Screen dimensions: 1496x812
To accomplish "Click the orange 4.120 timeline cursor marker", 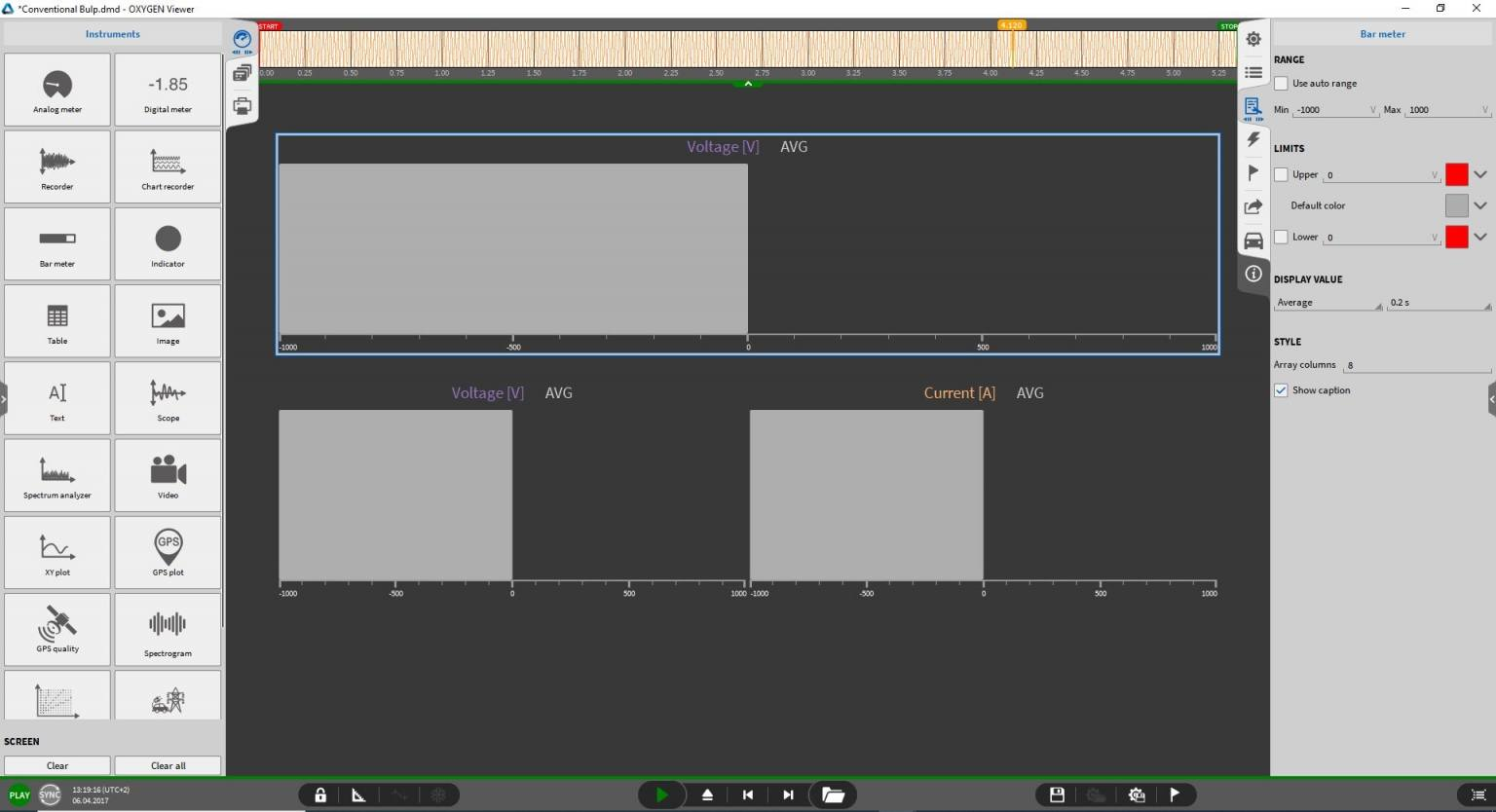I will click(x=1011, y=25).
